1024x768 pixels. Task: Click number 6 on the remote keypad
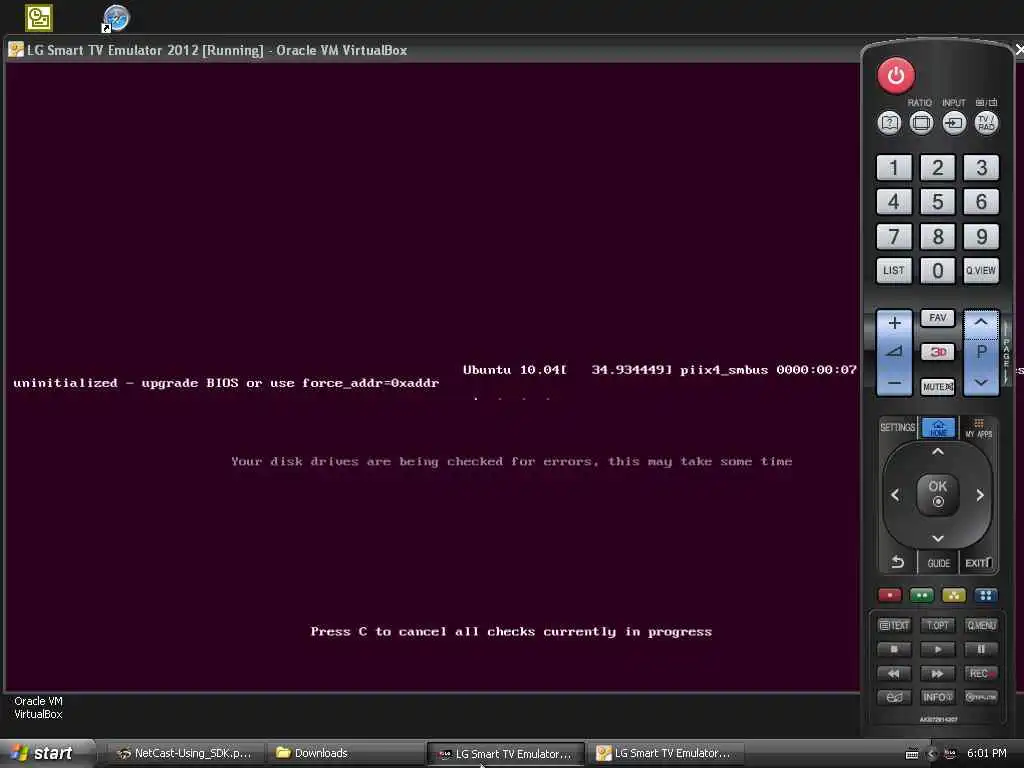pyautogui.click(x=981, y=202)
